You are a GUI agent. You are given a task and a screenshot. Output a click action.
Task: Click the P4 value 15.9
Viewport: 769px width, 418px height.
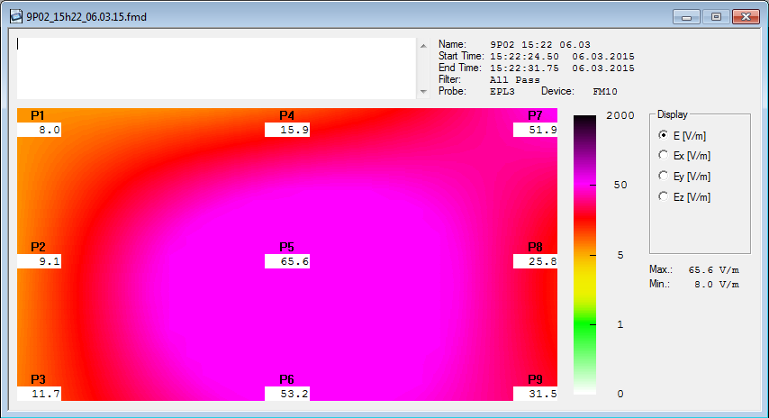coord(287,130)
